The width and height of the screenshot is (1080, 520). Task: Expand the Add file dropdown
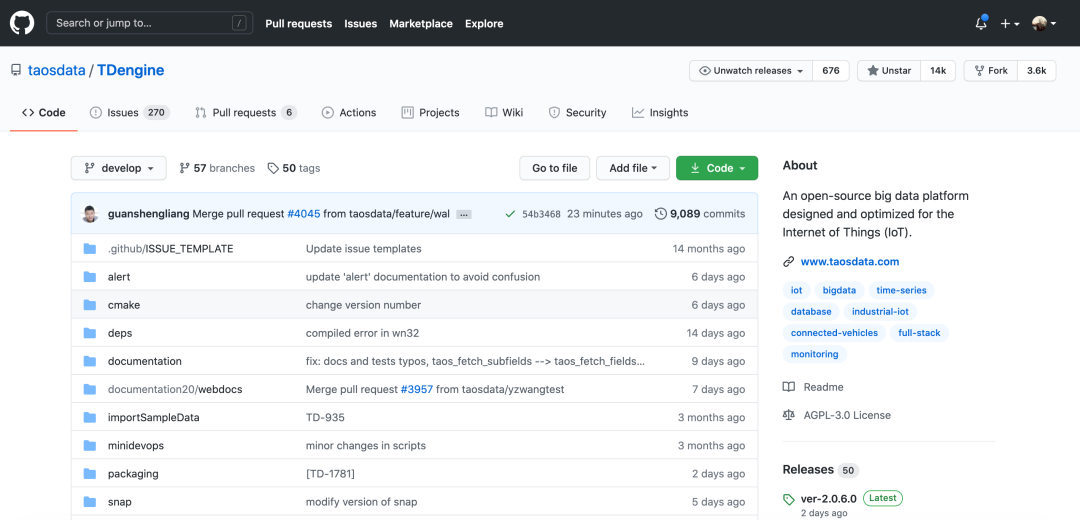pos(633,168)
